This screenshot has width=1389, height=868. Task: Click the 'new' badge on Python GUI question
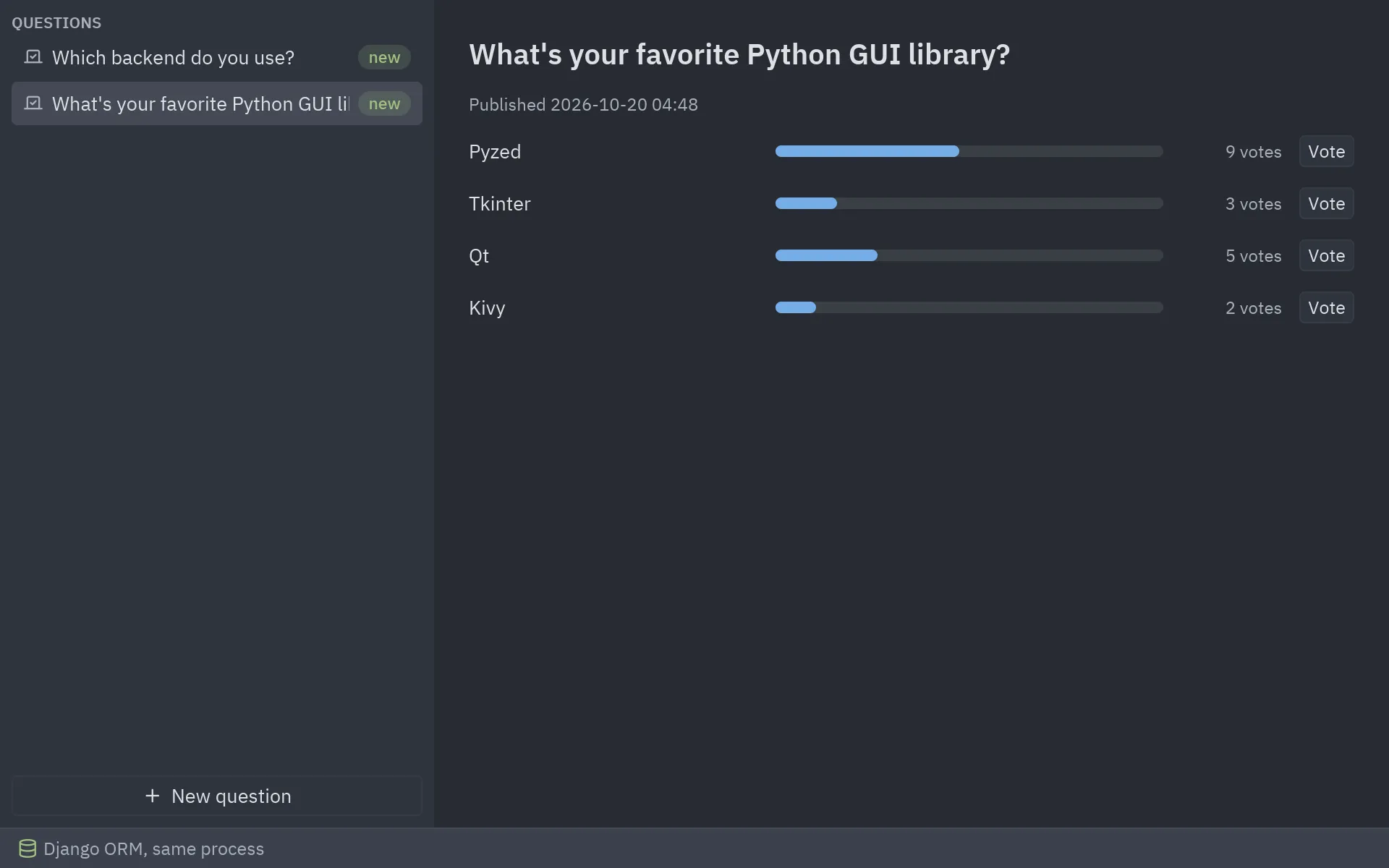[384, 103]
